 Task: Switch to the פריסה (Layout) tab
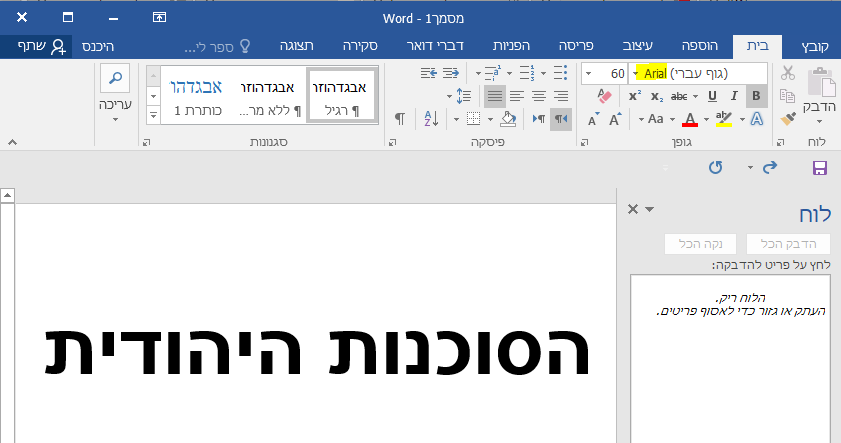[x=576, y=46]
